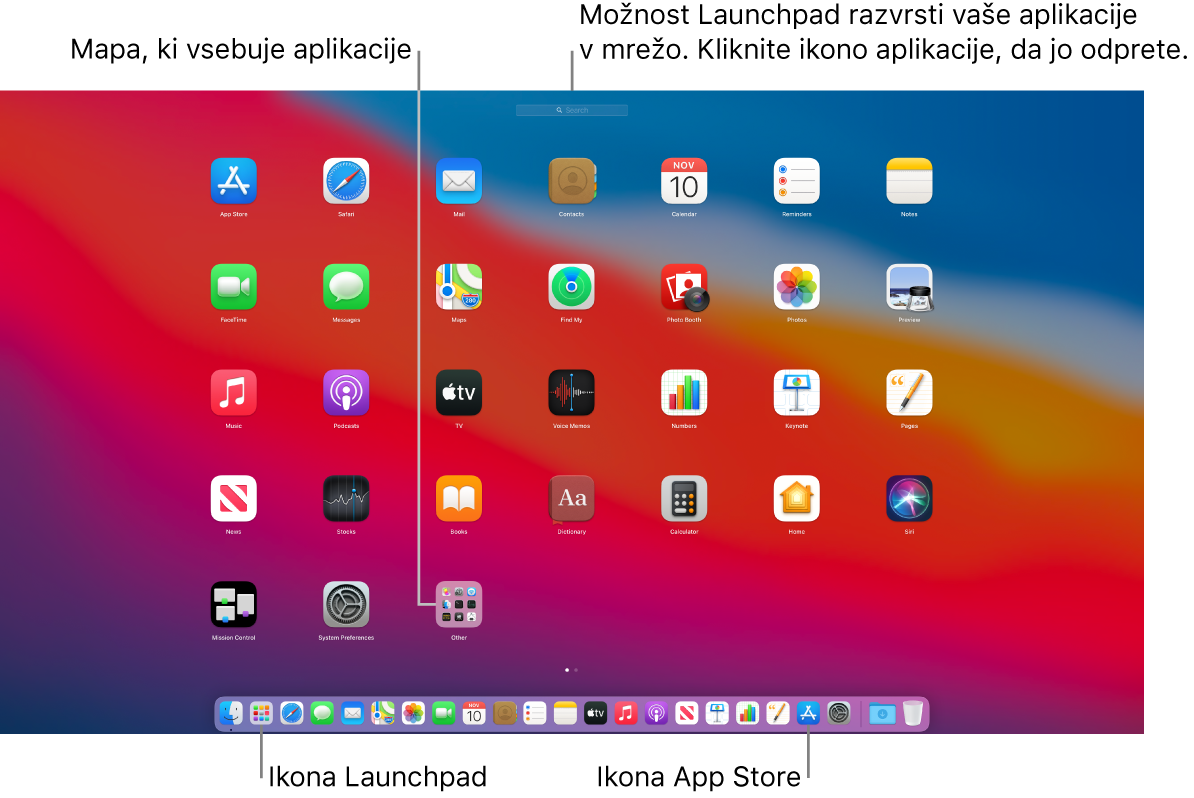Open Mission Control from Launchpad

coord(233,605)
